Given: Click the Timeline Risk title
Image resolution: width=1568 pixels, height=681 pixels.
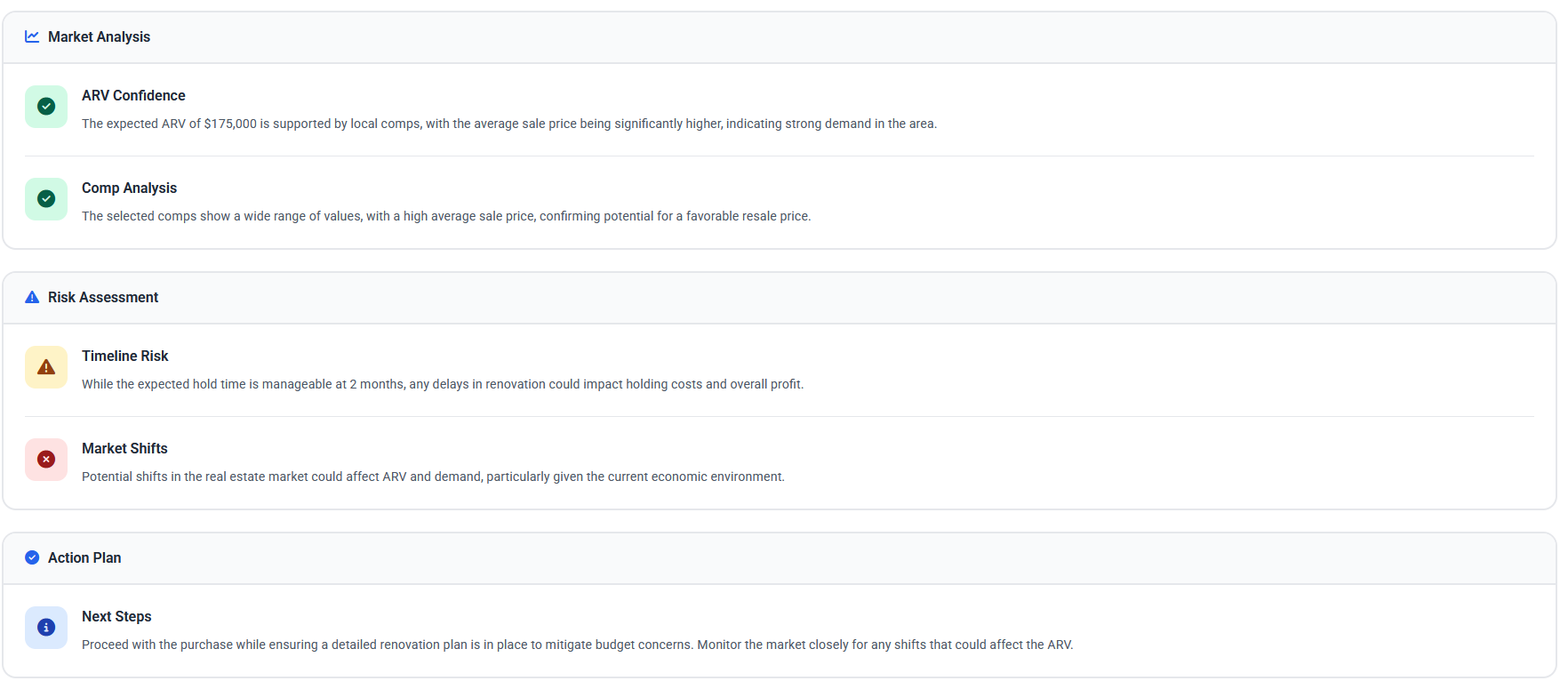Looking at the screenshot, I should 124,356.
